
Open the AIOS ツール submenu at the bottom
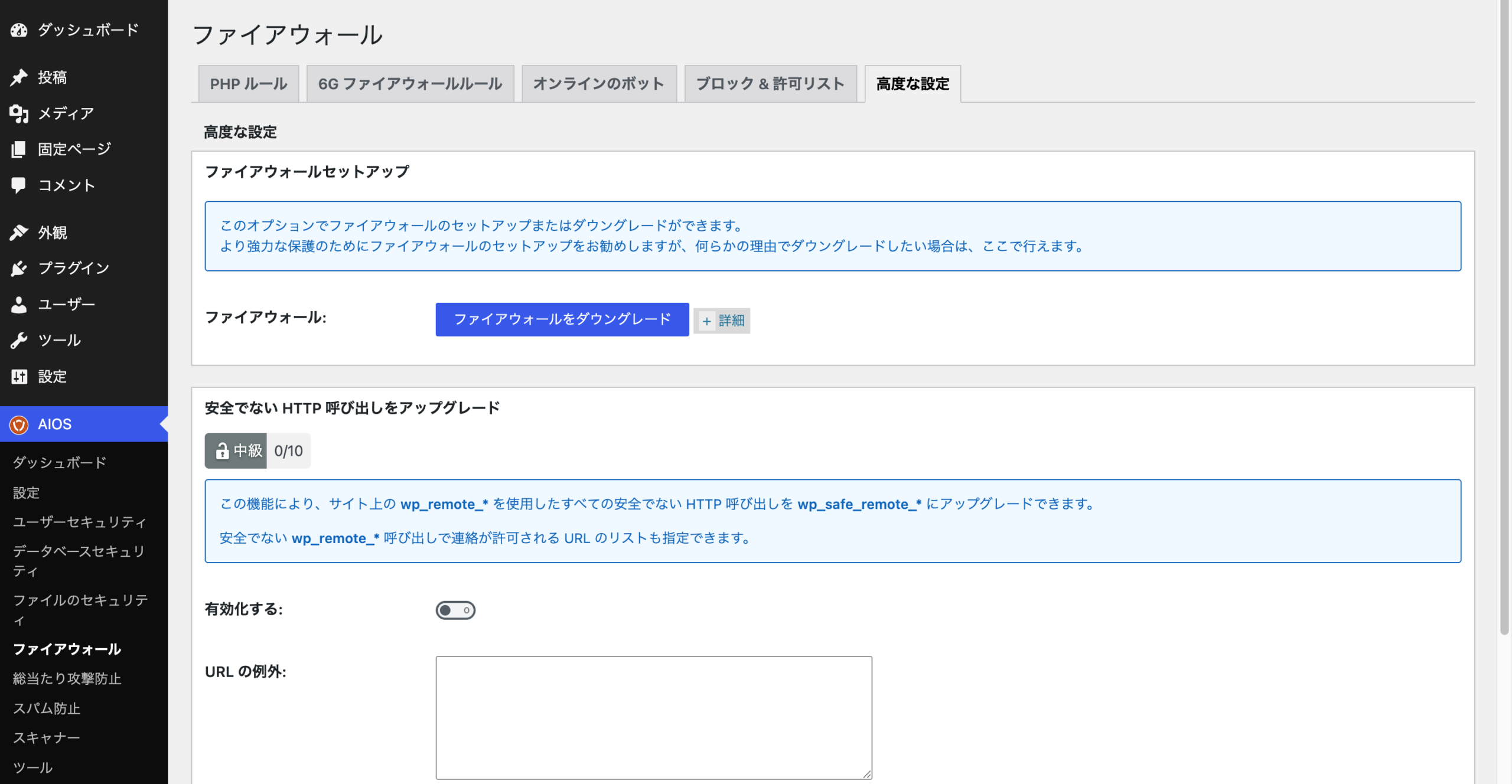[x=33, y=767]
